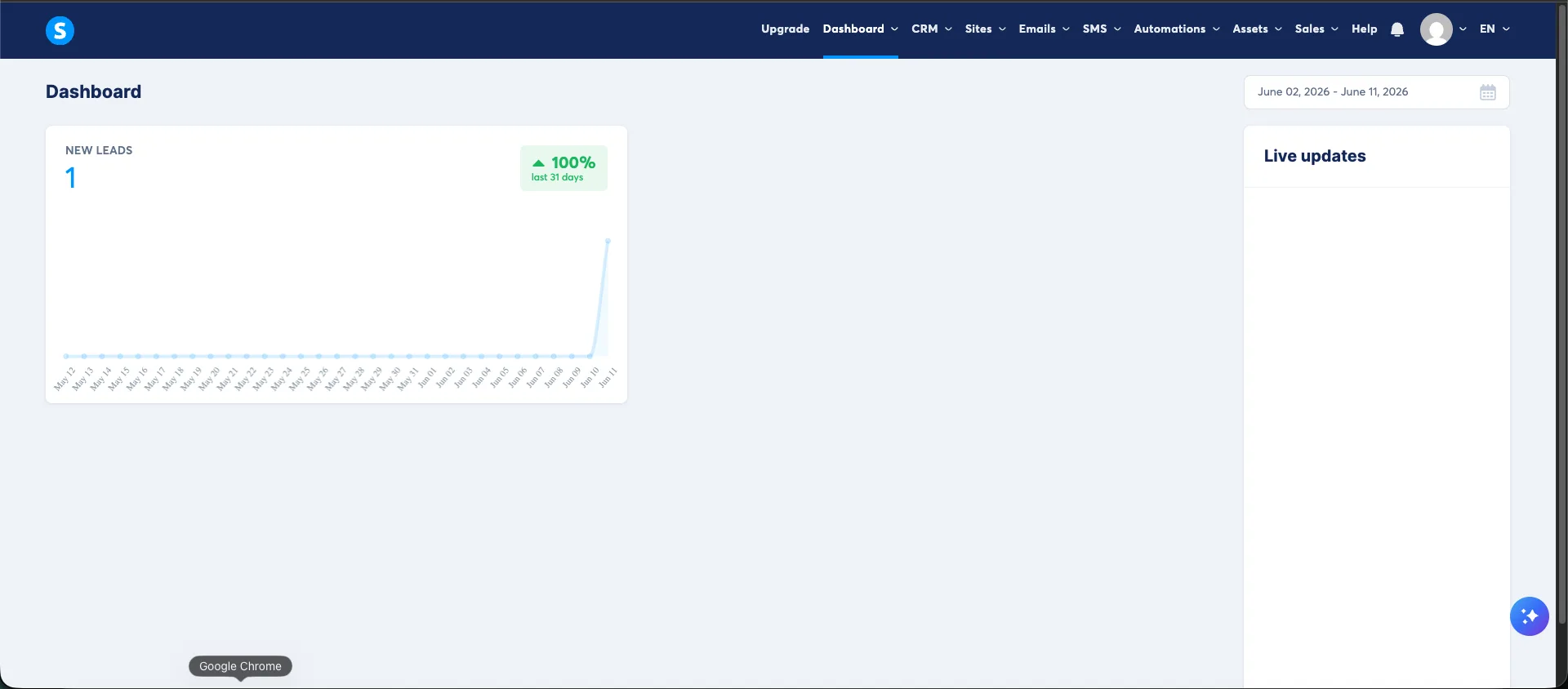Open the Dashboard menu
Screen dimensions: 1568x689
click(861, 29)
